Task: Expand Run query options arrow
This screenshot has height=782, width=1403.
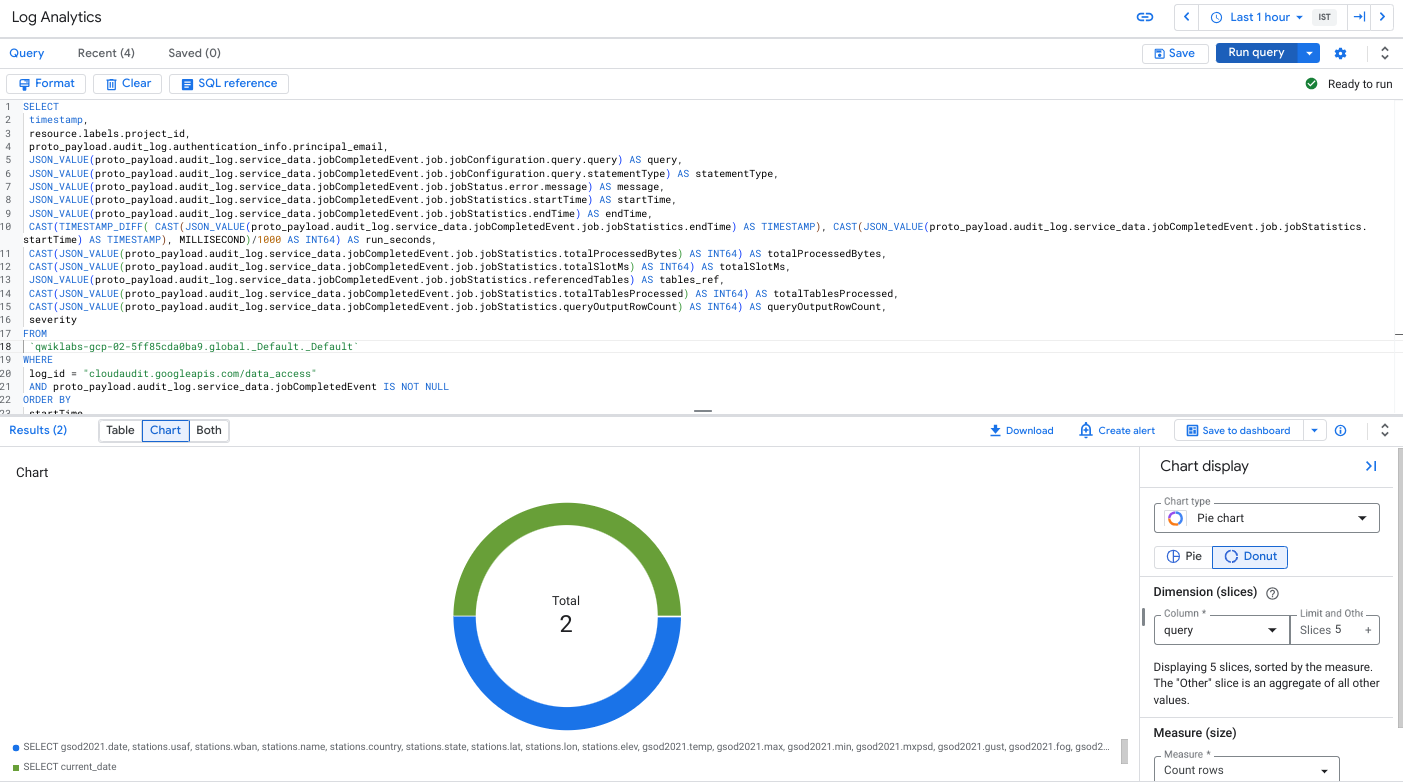Action: [1309, 53]
